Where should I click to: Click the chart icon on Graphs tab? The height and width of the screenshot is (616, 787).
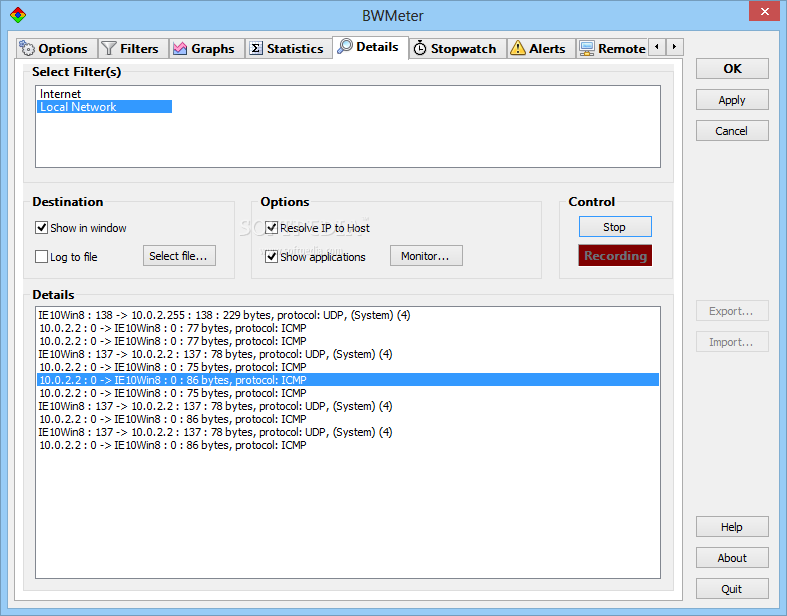click(x=180, y=49)
